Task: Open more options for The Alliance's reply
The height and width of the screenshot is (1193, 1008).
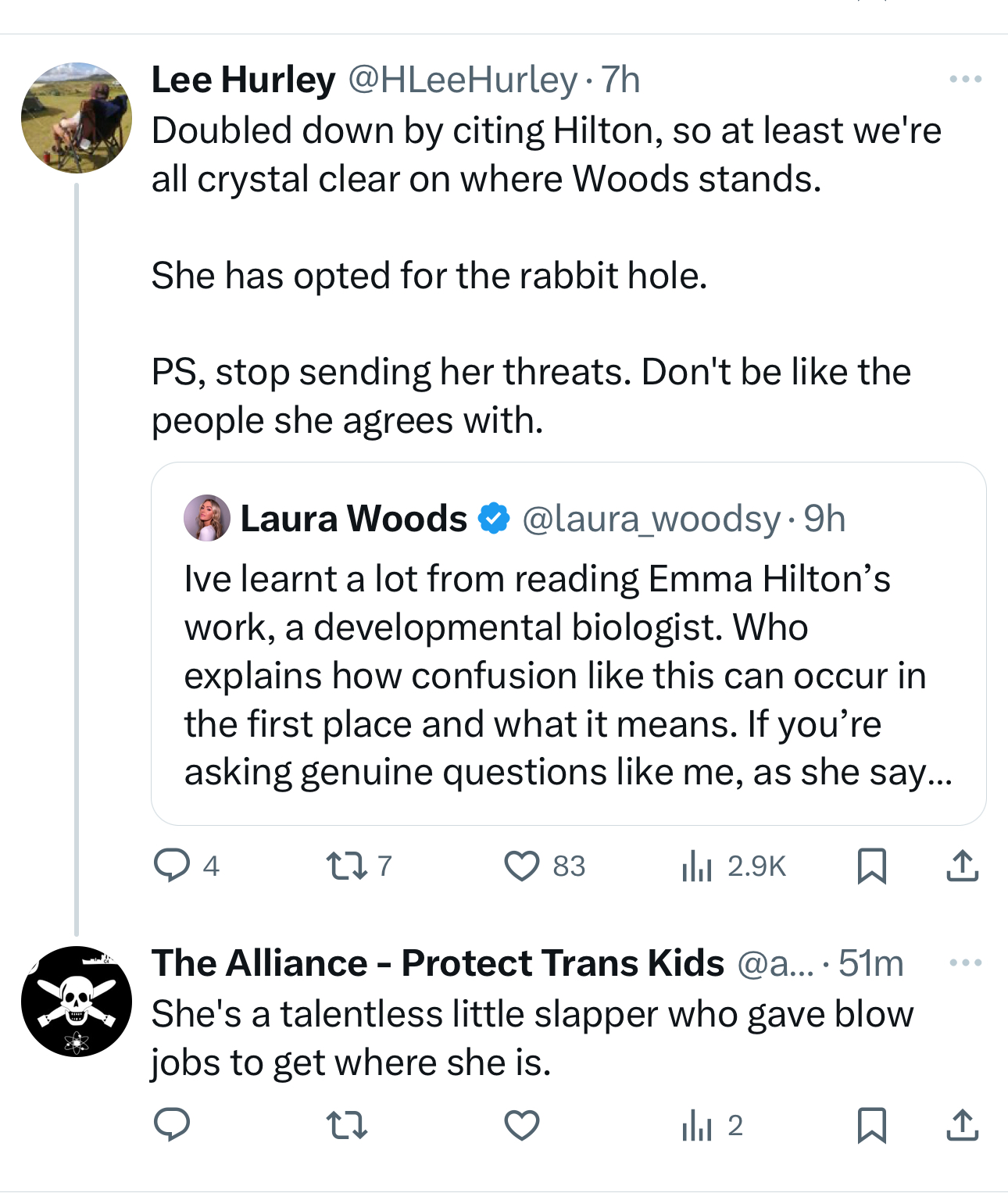Action: point(965,963)
